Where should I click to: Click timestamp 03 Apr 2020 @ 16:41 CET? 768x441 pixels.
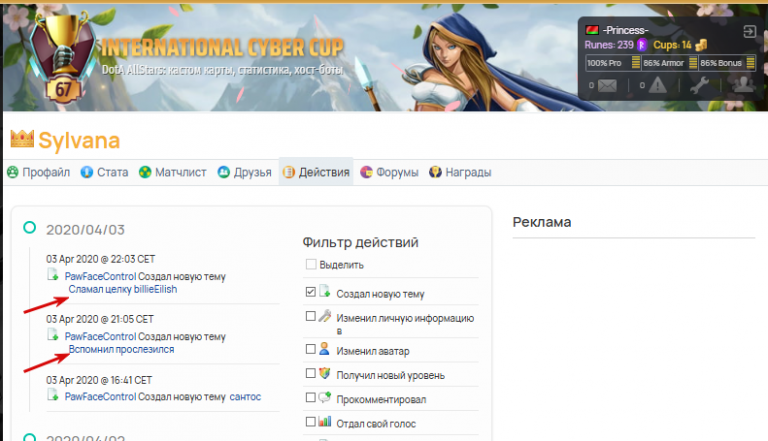point(99,380)
